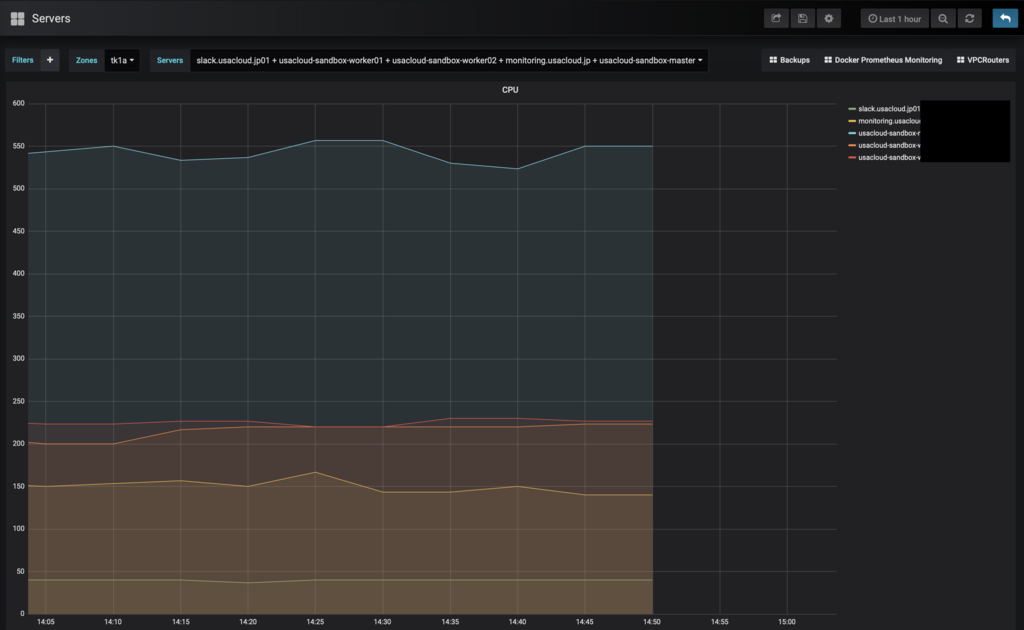Click the blue back arrow button
Image resolution: width=1024 pixels, height=630 pixels.
(1005, 18)
